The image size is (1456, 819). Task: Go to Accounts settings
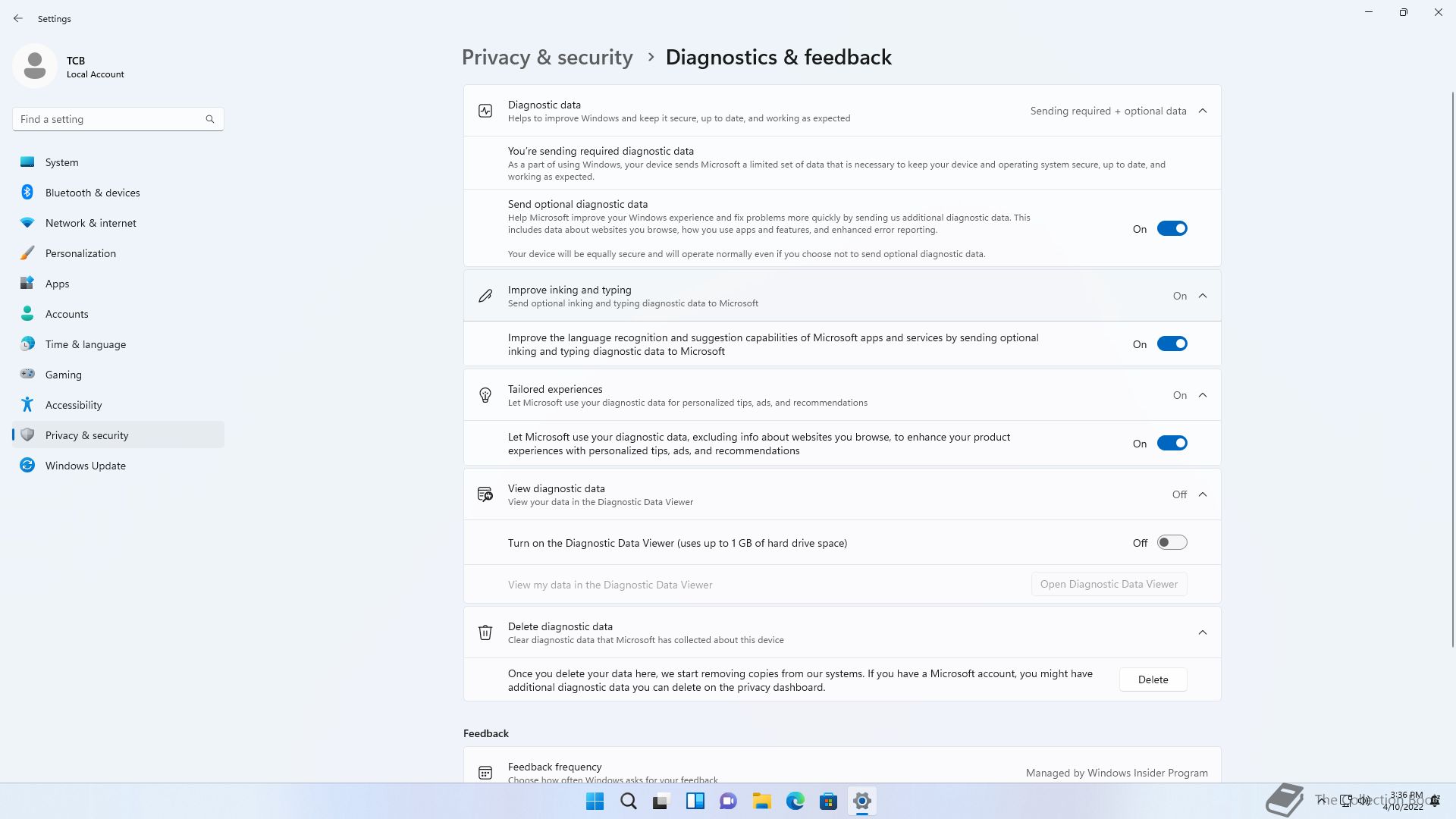point(118,314)
